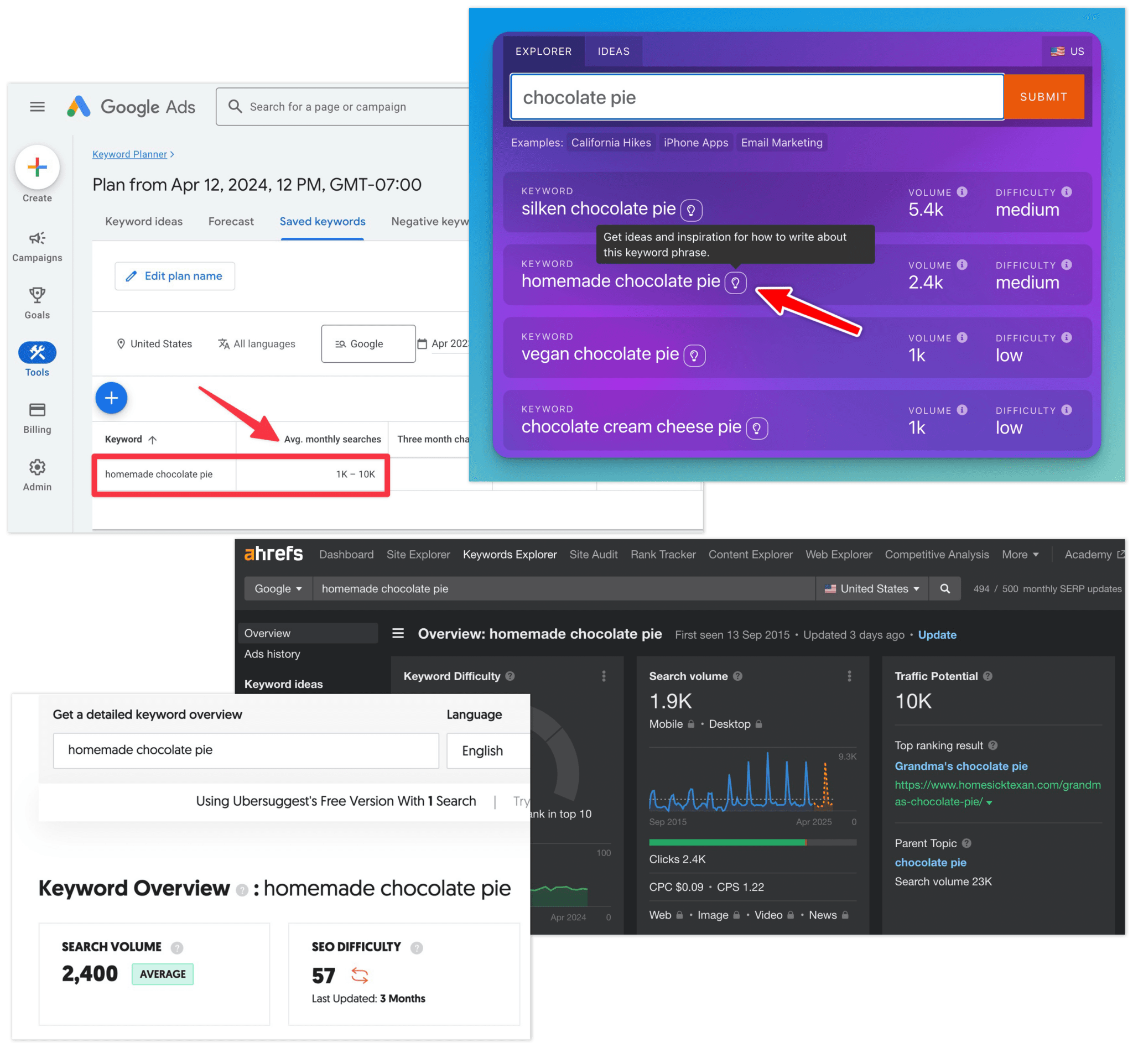Toggle the Desktop lock under Search volume
Image resolution: width=1133 pixels, height=1064 pixels.
758,724
